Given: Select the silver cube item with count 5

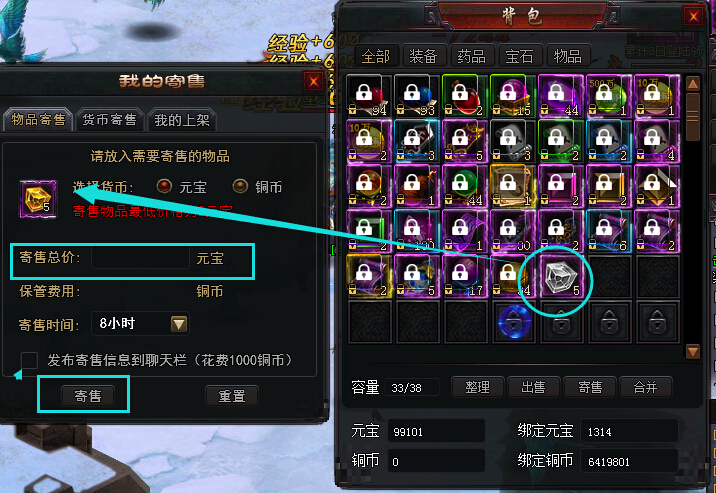Looking at the screenshot, I should click(561, 277).
